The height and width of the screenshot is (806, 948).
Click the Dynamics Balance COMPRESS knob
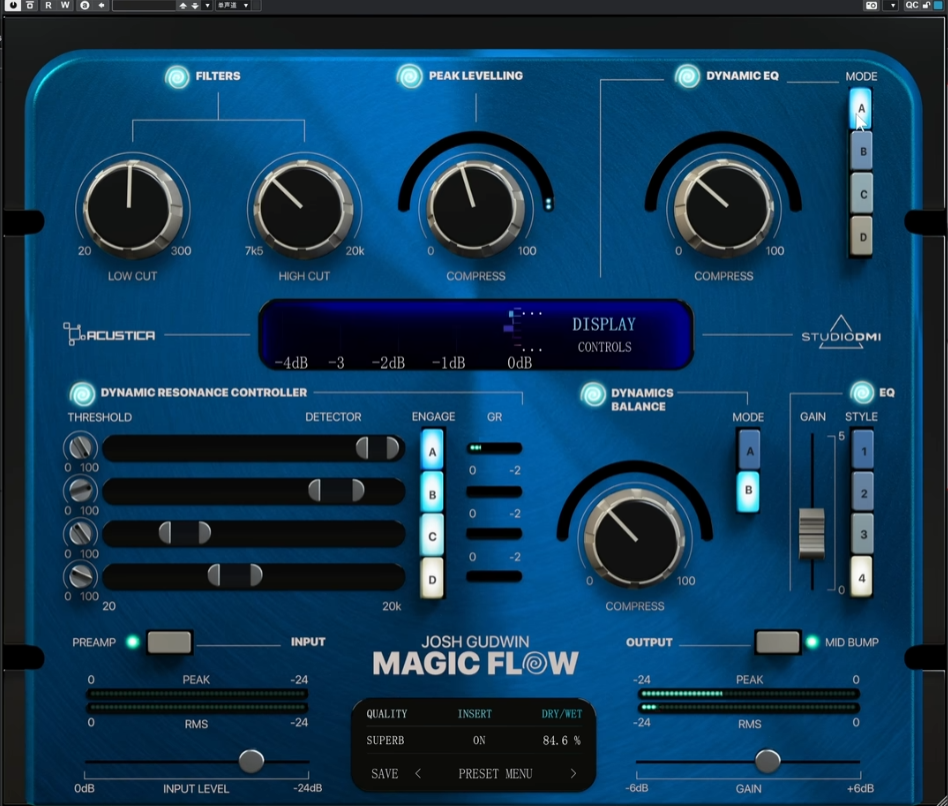635,538
